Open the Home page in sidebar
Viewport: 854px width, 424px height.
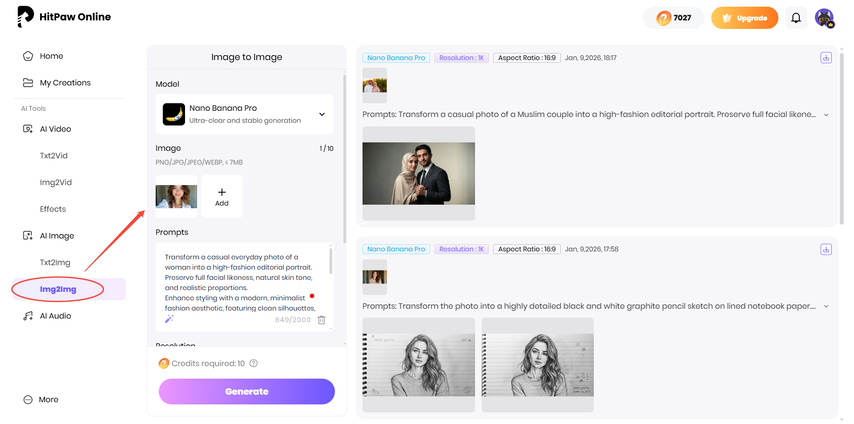tap(51, 56)
